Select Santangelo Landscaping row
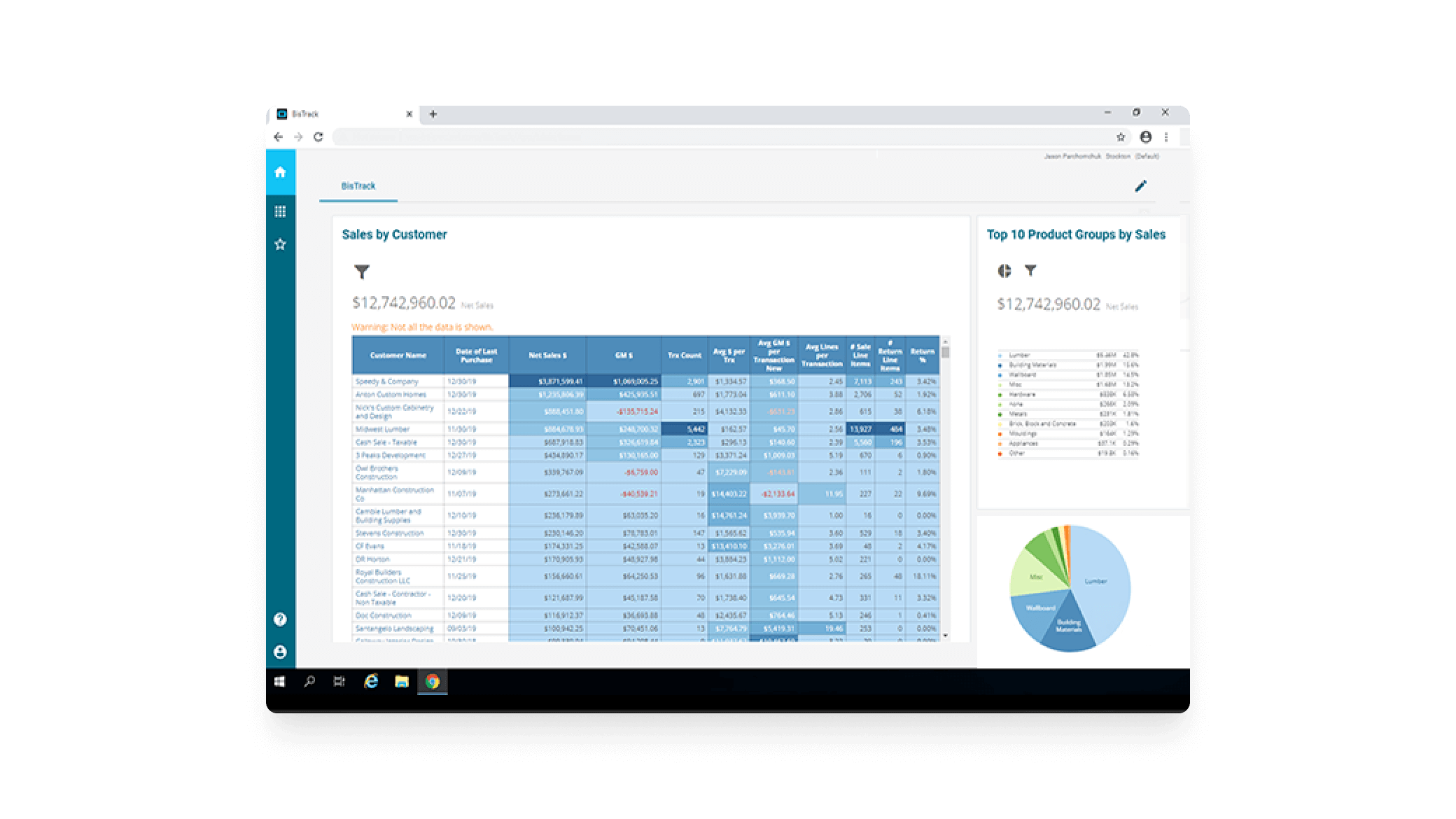The width and height of the screenshot is (1456, 819). (x=645, y=629)
